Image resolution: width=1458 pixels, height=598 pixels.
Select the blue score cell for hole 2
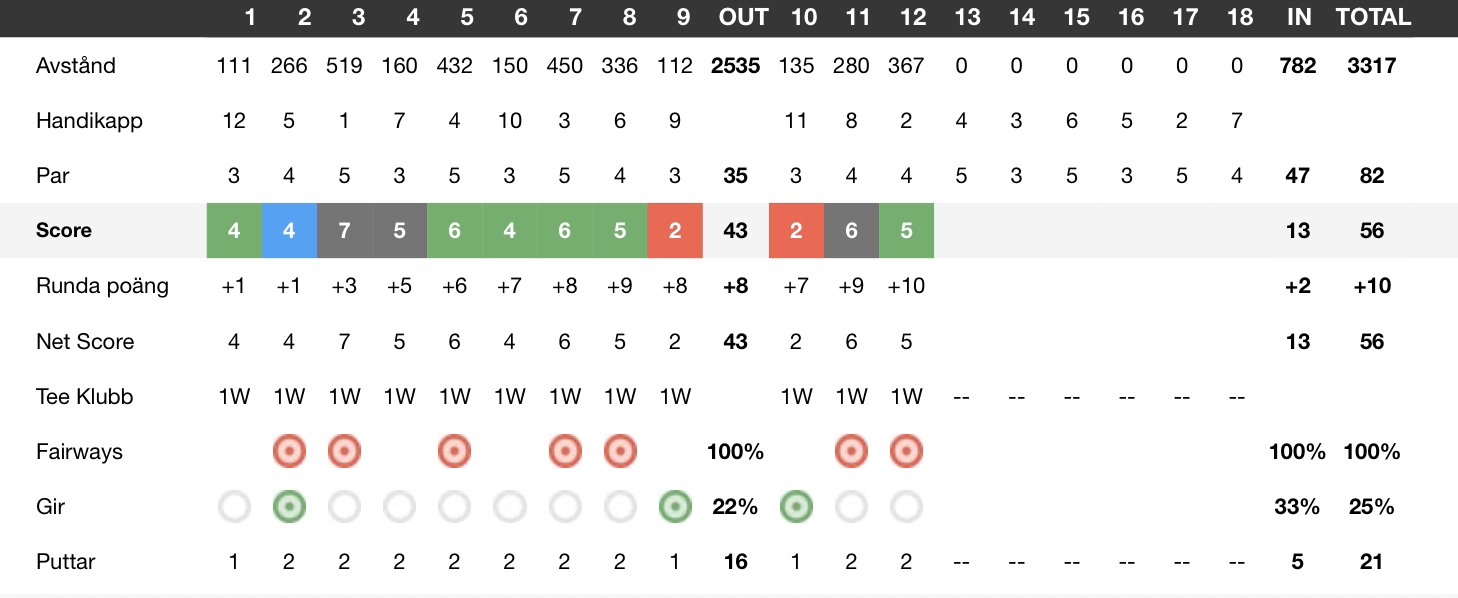tap(289, 230)
